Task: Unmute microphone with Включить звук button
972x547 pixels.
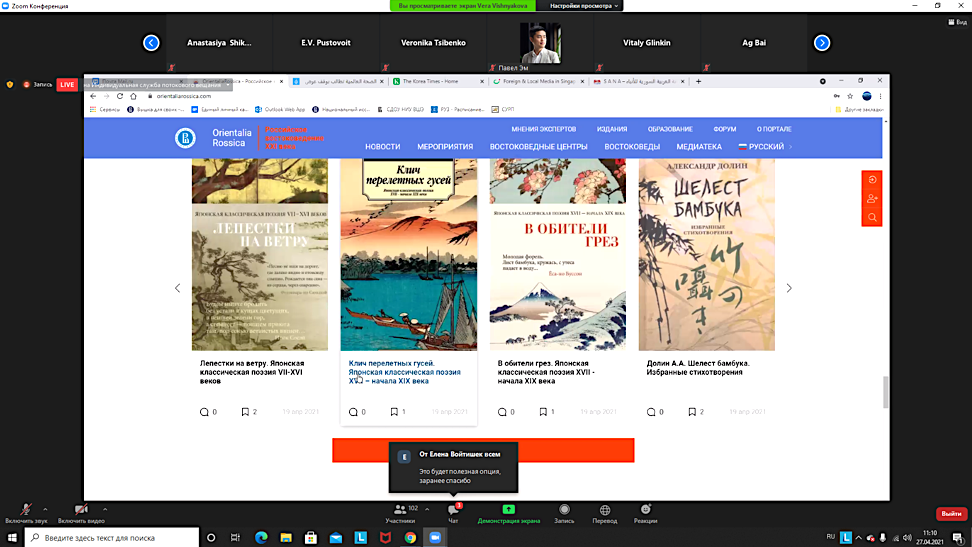Action: point(26,510)
